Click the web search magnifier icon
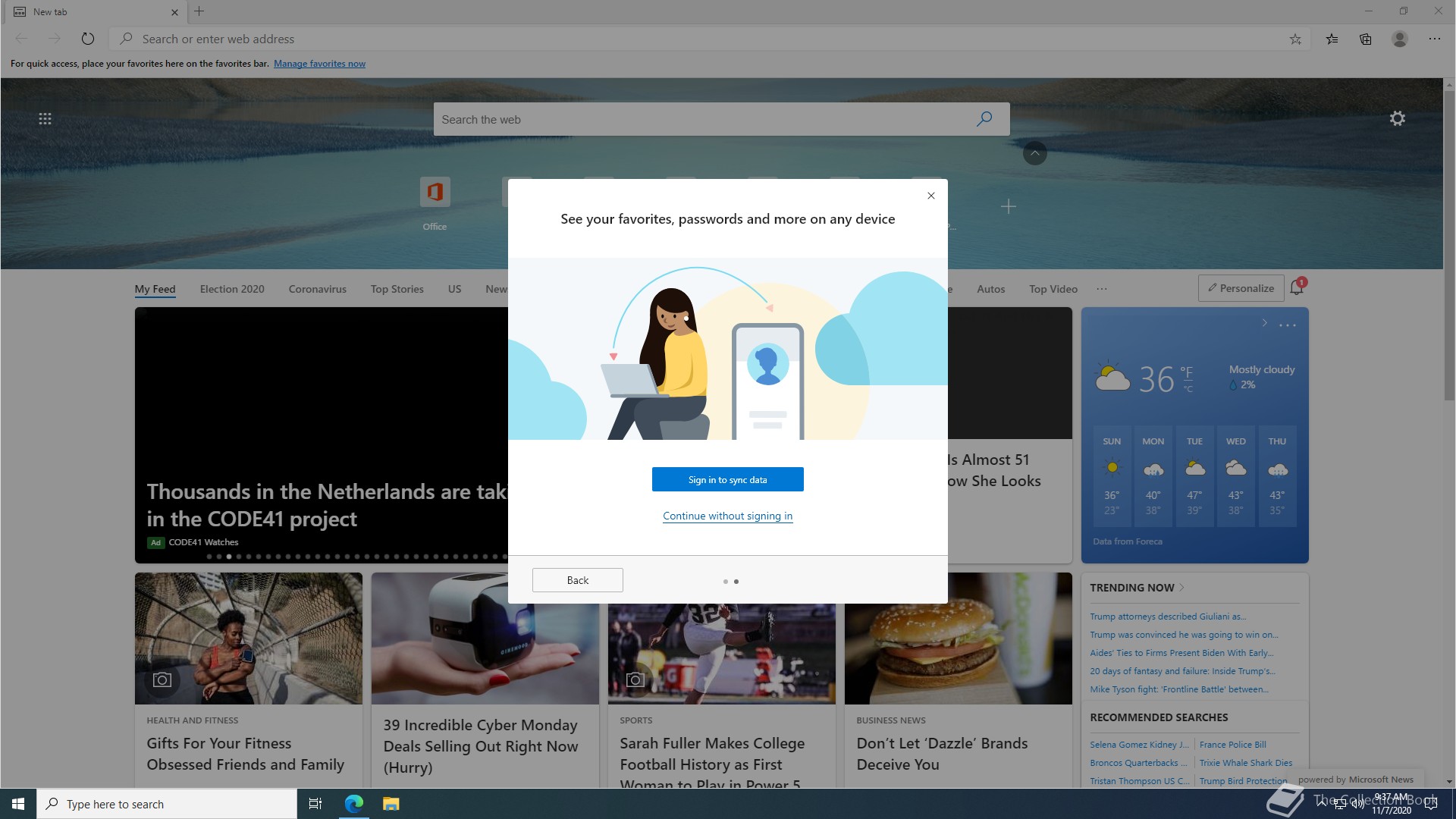This screenshot has height=819, width=1456. click(x=984, y=119)
